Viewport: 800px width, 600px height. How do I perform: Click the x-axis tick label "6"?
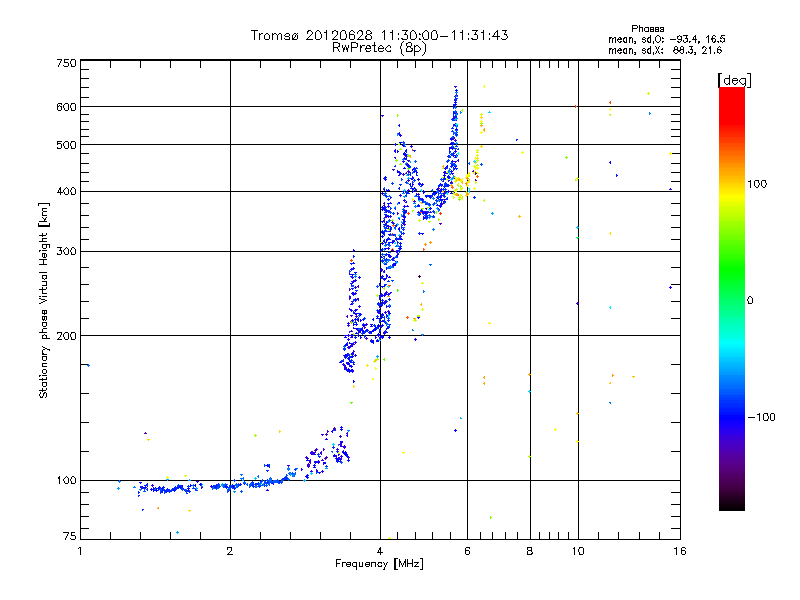(467, 551)
